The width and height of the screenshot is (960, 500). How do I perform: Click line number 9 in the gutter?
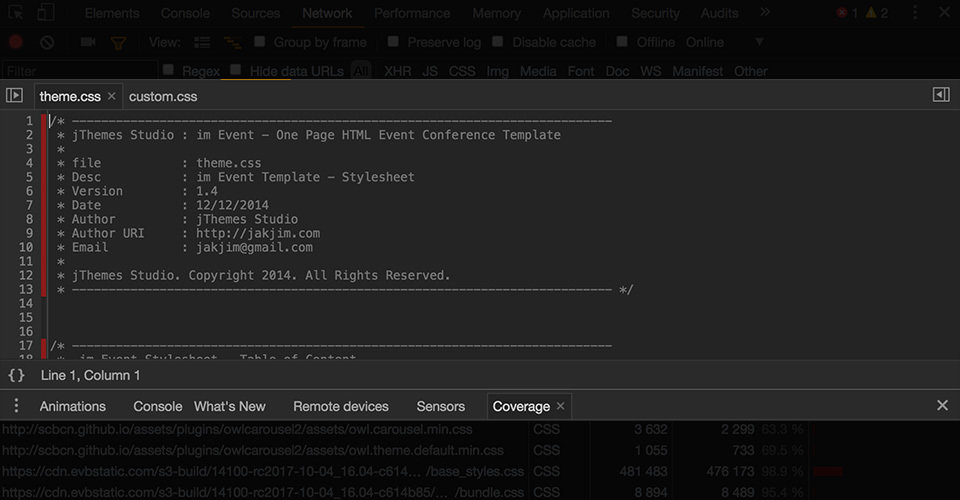pos(29,233)
